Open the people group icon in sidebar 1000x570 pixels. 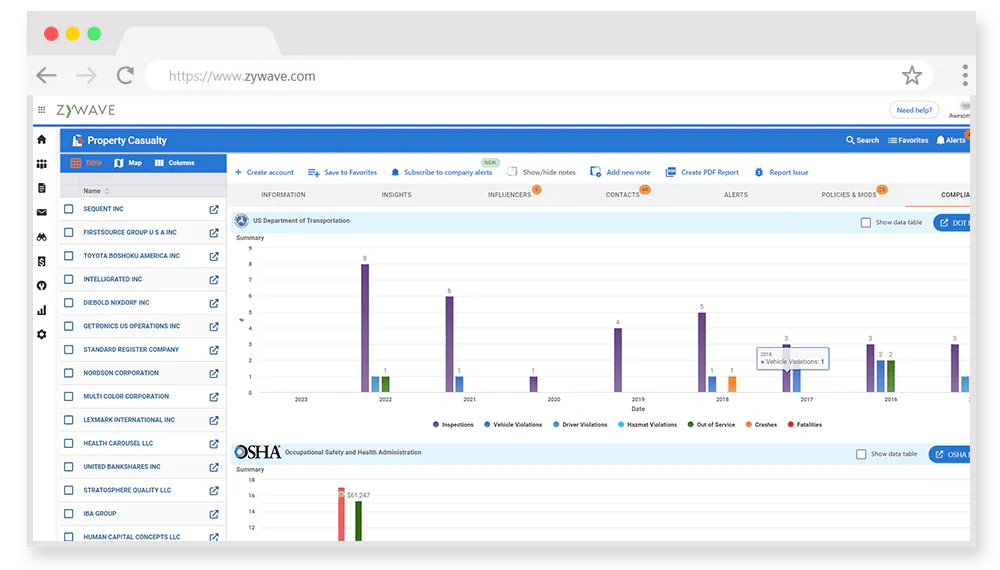(x=41, y=164)
